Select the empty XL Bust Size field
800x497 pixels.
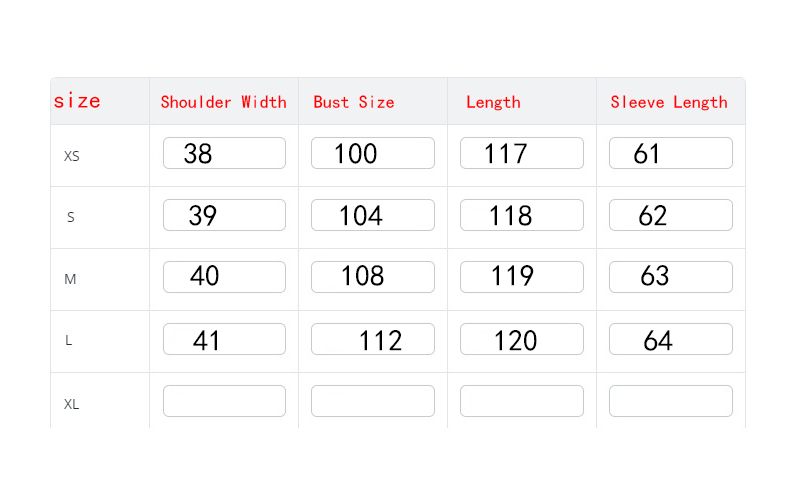point(373,401)
